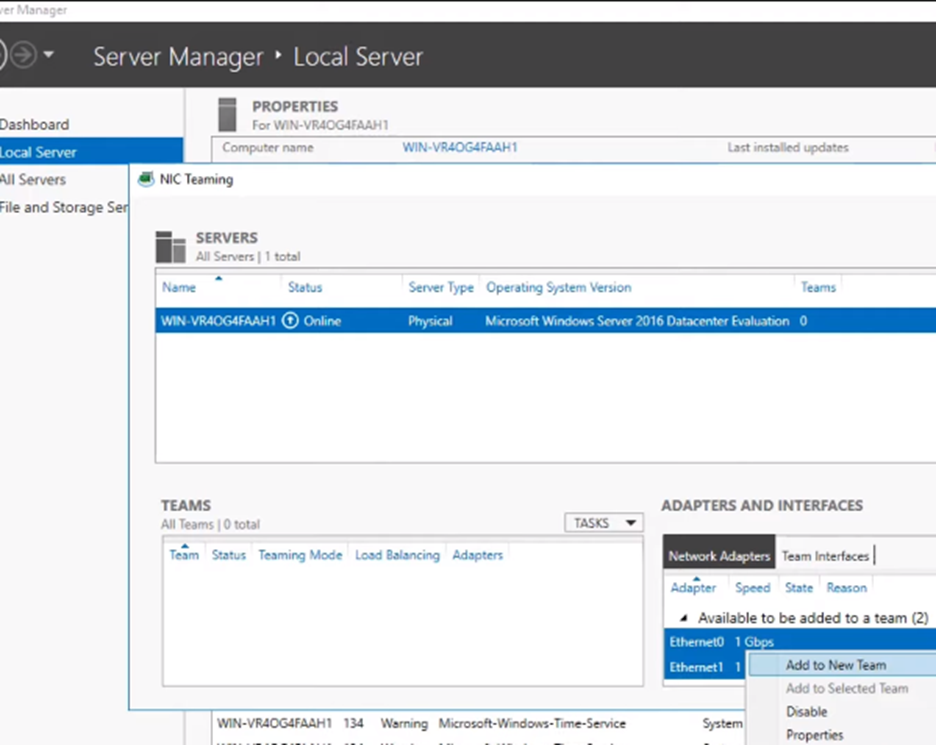Click the NIC Teaming window icon
Screen dimensions: 936x745
pyautogui.click(x=146, y=179)
